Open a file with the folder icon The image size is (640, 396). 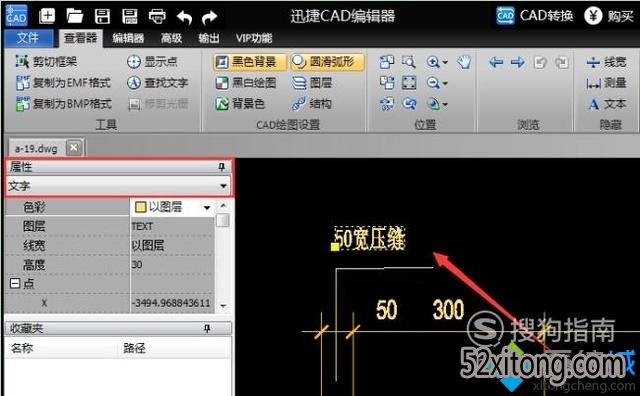[75, 16]
